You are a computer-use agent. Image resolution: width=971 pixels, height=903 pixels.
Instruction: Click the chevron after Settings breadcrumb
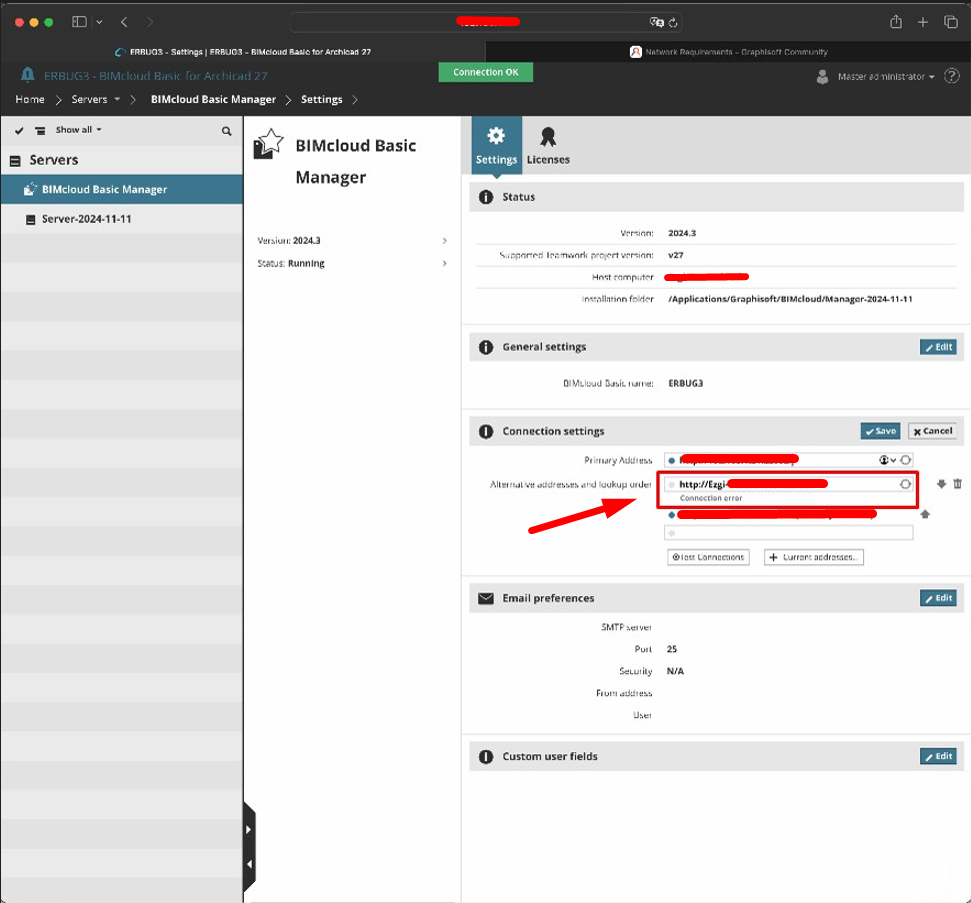355,100
